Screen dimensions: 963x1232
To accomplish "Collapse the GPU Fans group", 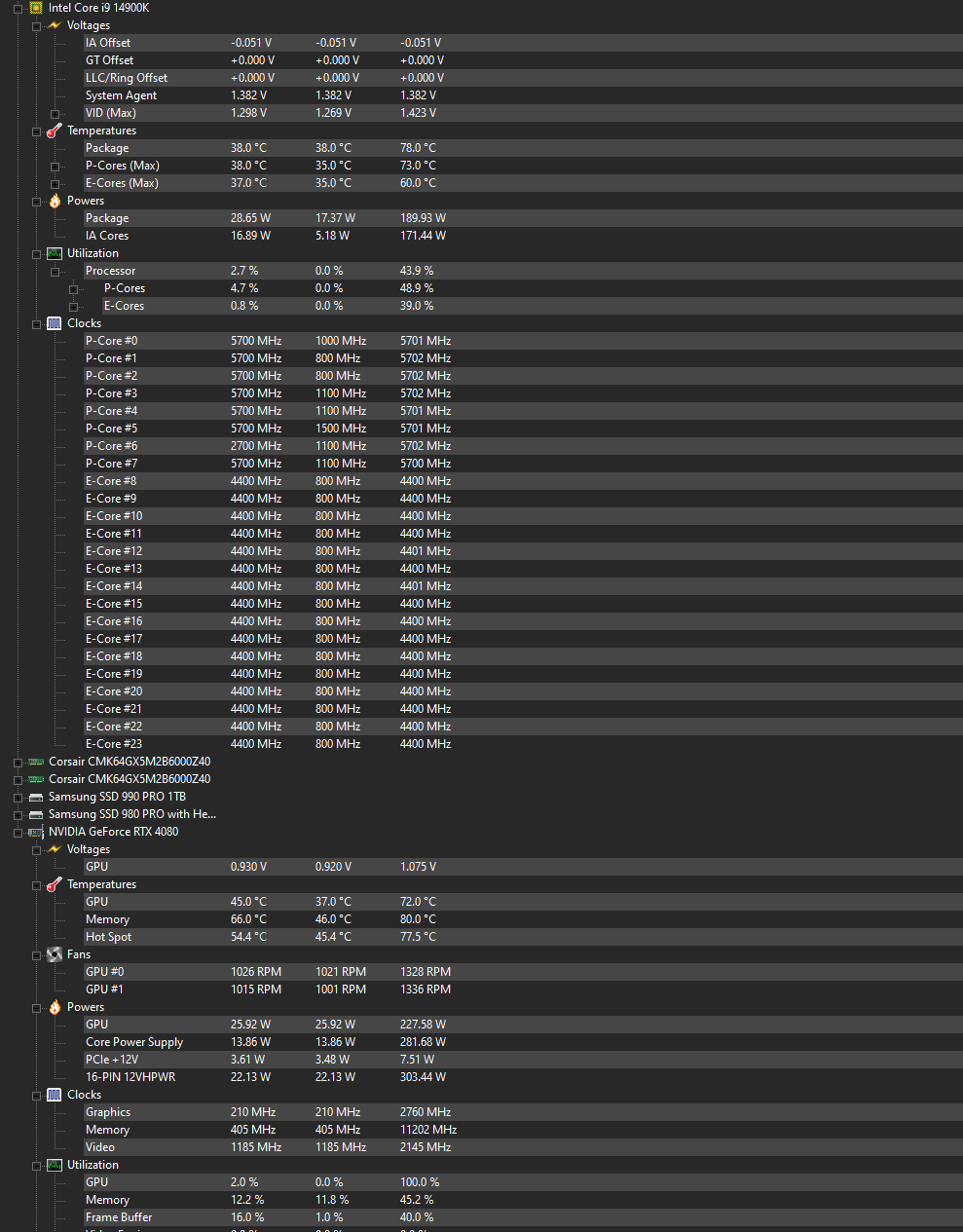I will (36, 955).
